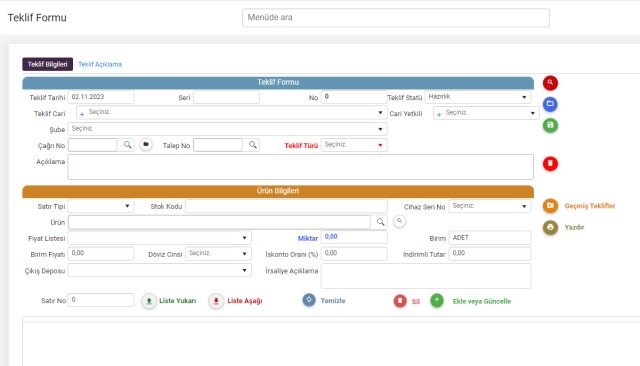Screen dimensions: 640x366
Task: Click the Miktar input field
Action: tap(354, 237)
